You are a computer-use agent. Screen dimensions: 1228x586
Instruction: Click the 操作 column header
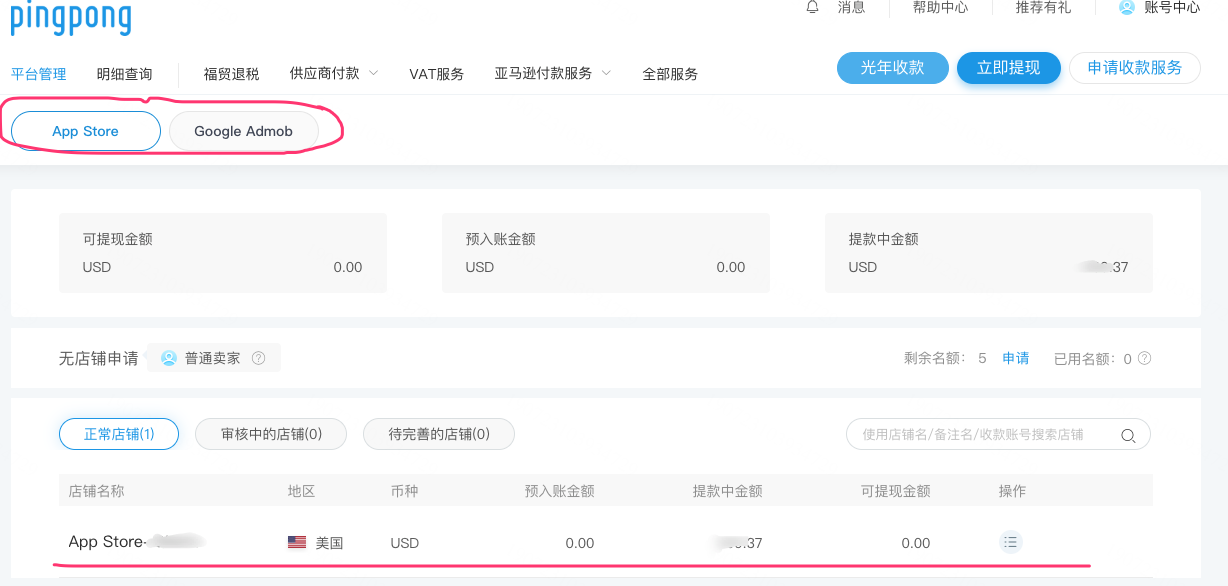click(x=1012, y=491)
